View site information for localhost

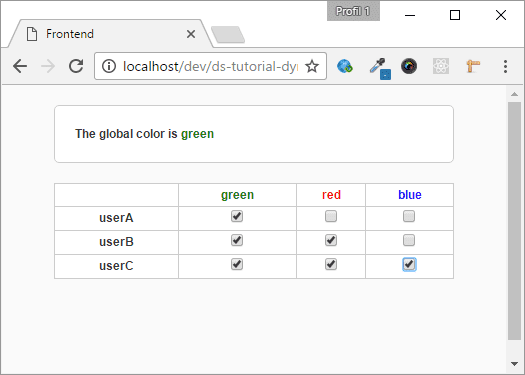tap(109, 66)
